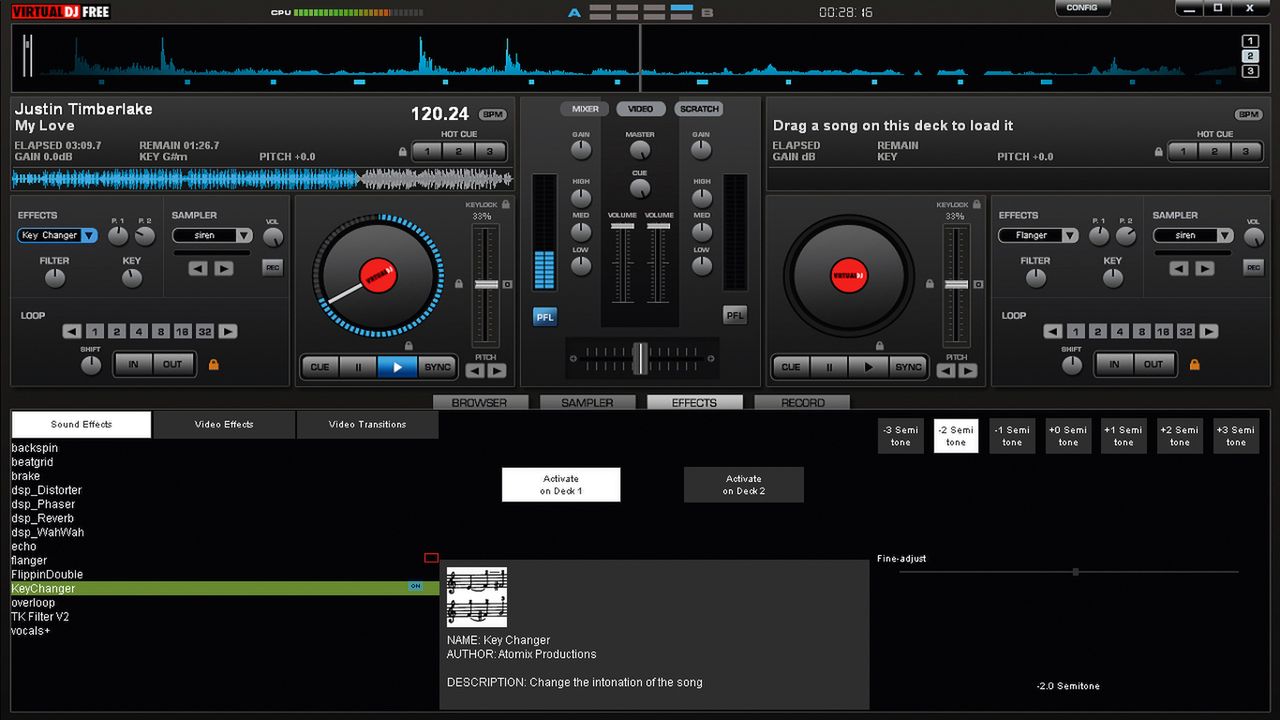Click Activate on Deck 2 button
Viewport: 1280px width, 720px height.
(x=743, y=485)
